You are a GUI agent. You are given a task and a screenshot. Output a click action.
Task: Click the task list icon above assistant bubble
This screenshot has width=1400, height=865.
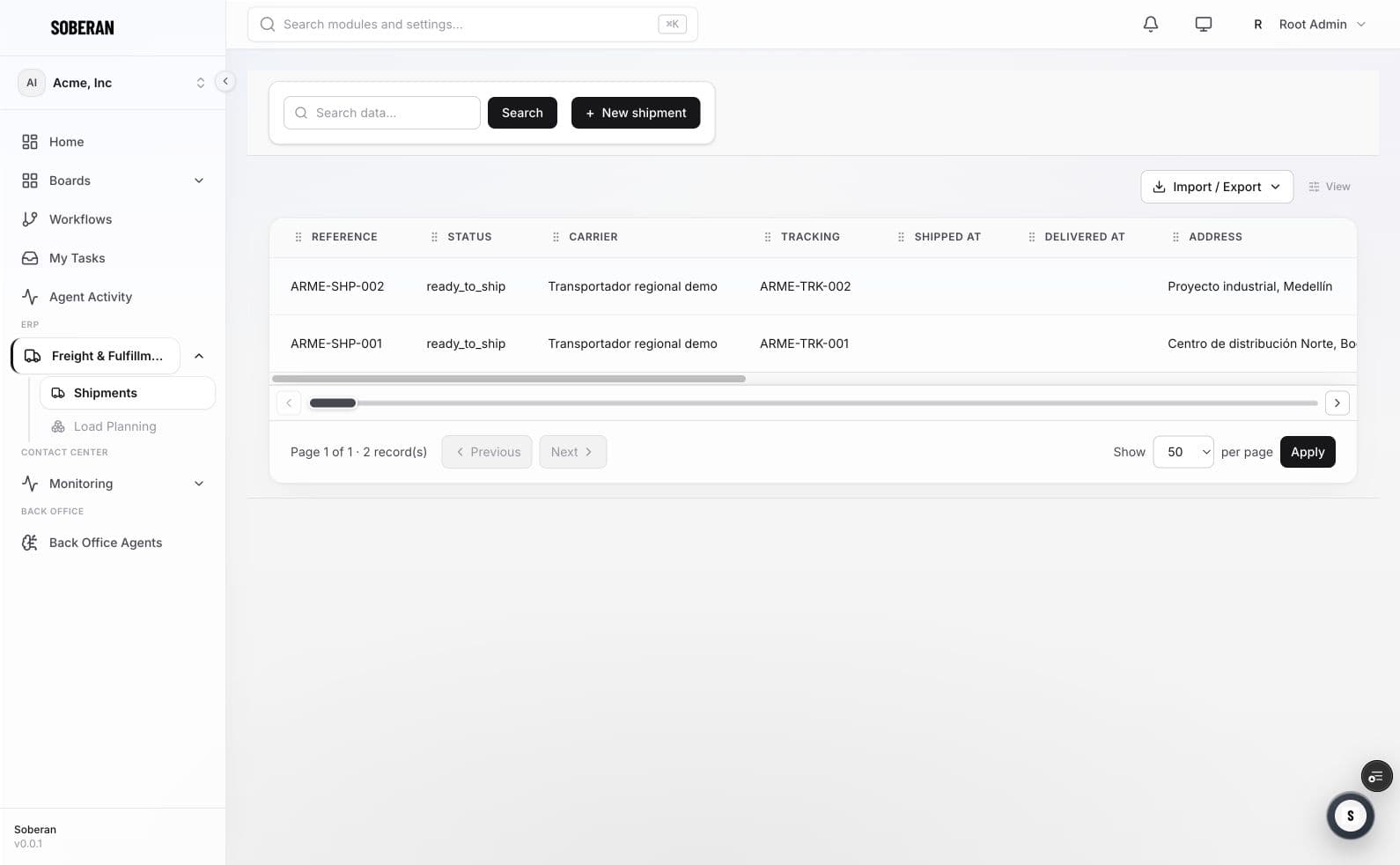[x=1375, y=776]
